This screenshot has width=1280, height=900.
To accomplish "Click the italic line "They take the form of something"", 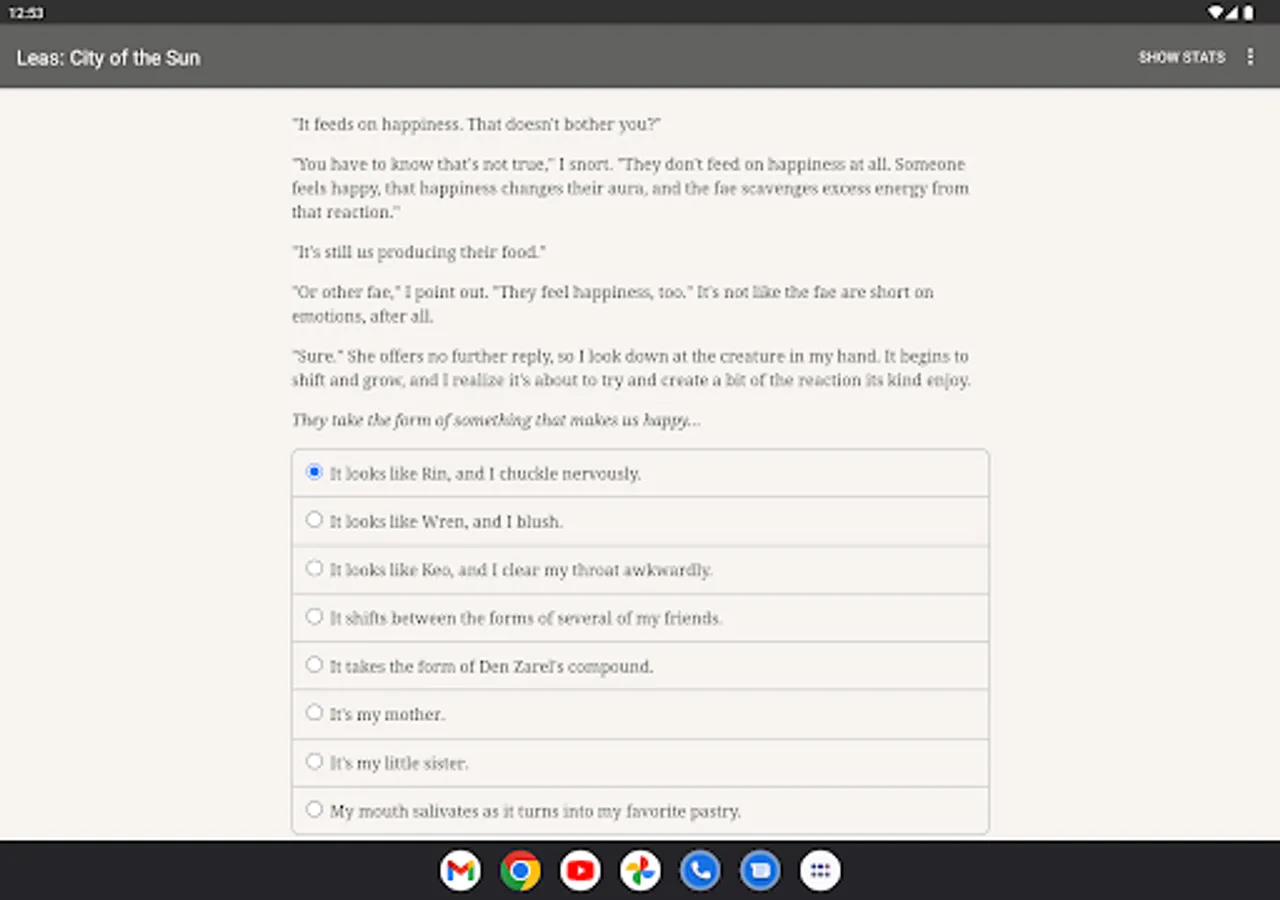I will coord(496,420).
